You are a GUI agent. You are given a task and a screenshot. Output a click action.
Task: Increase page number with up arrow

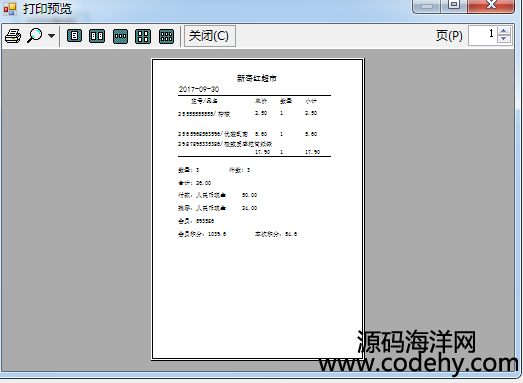click(504, 31)
